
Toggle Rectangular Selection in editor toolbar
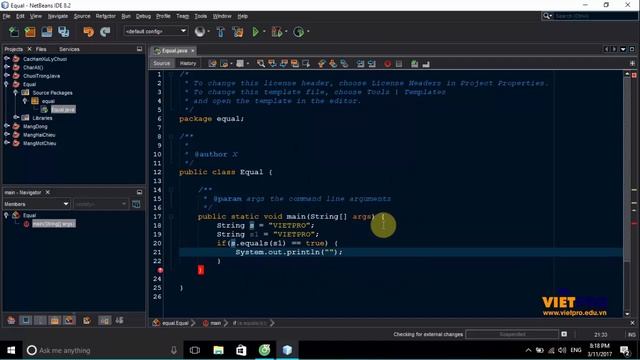coord(306,64)
